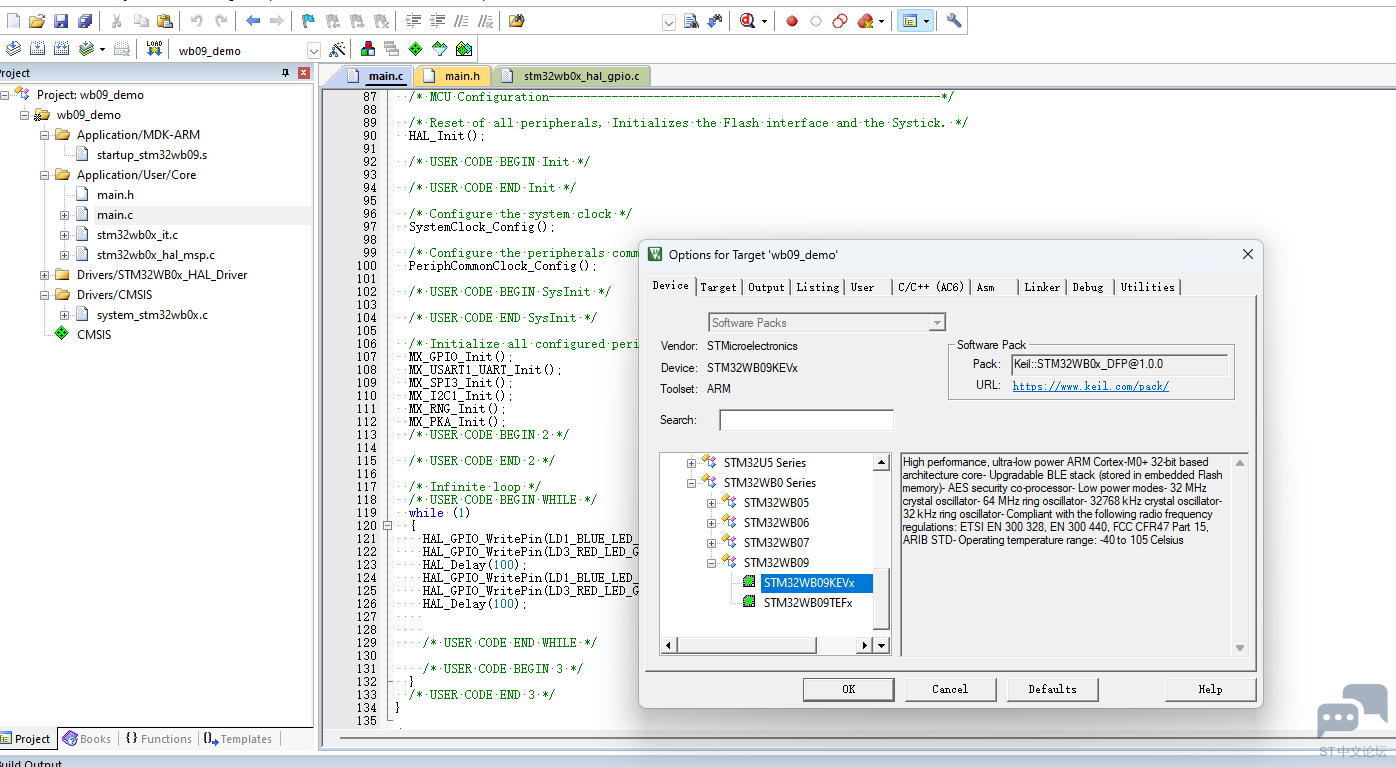The image size is (1396, 767).
Task: Switch to the main.h editor tab
Action: point(455,76)
